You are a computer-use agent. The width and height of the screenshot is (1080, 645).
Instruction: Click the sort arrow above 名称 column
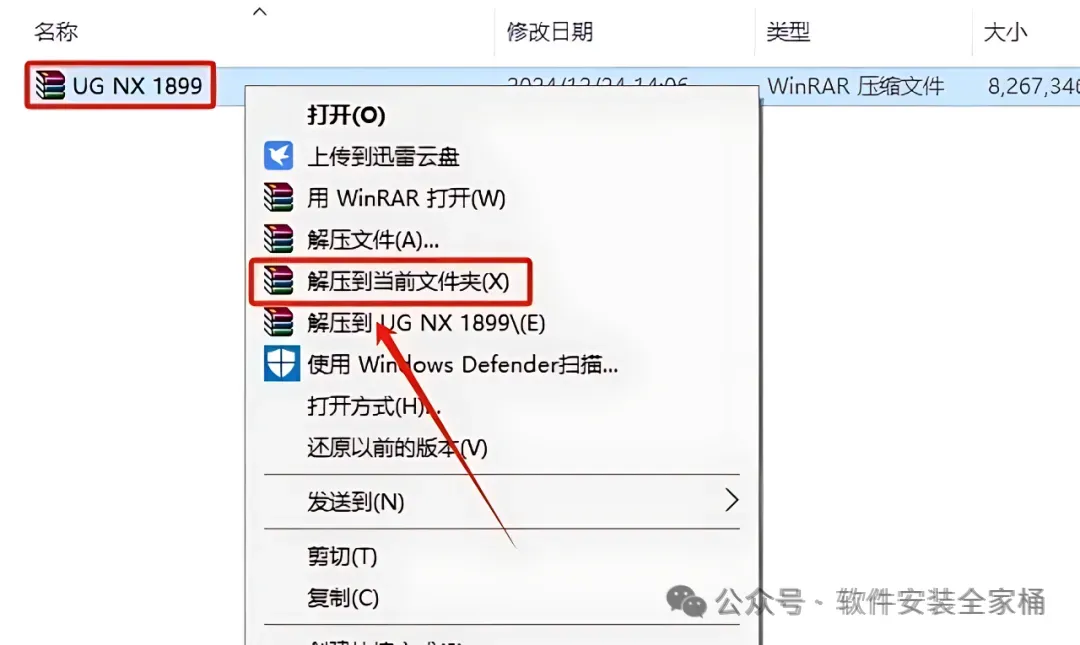click(260, 12)
